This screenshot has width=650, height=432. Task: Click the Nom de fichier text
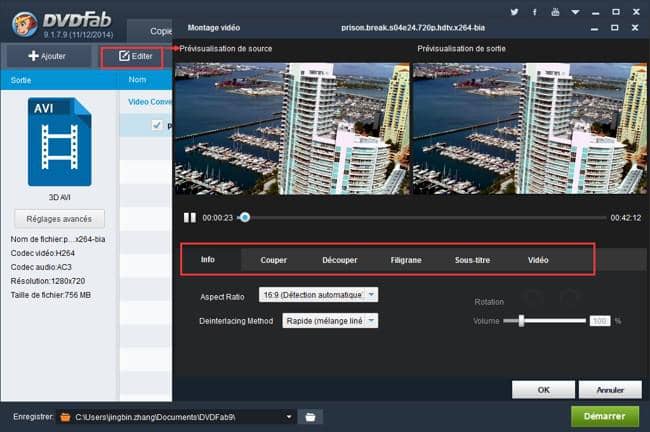(x=58, y=239)
